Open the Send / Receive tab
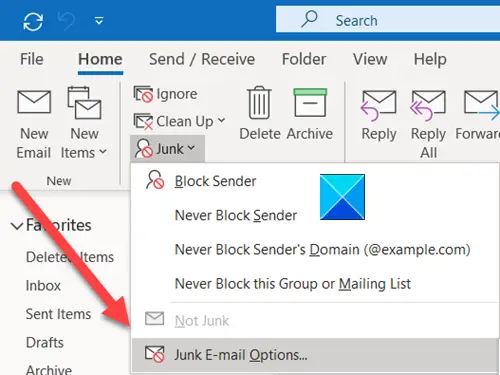Viewport: 500px width, 375px height. tap(202, 59)
